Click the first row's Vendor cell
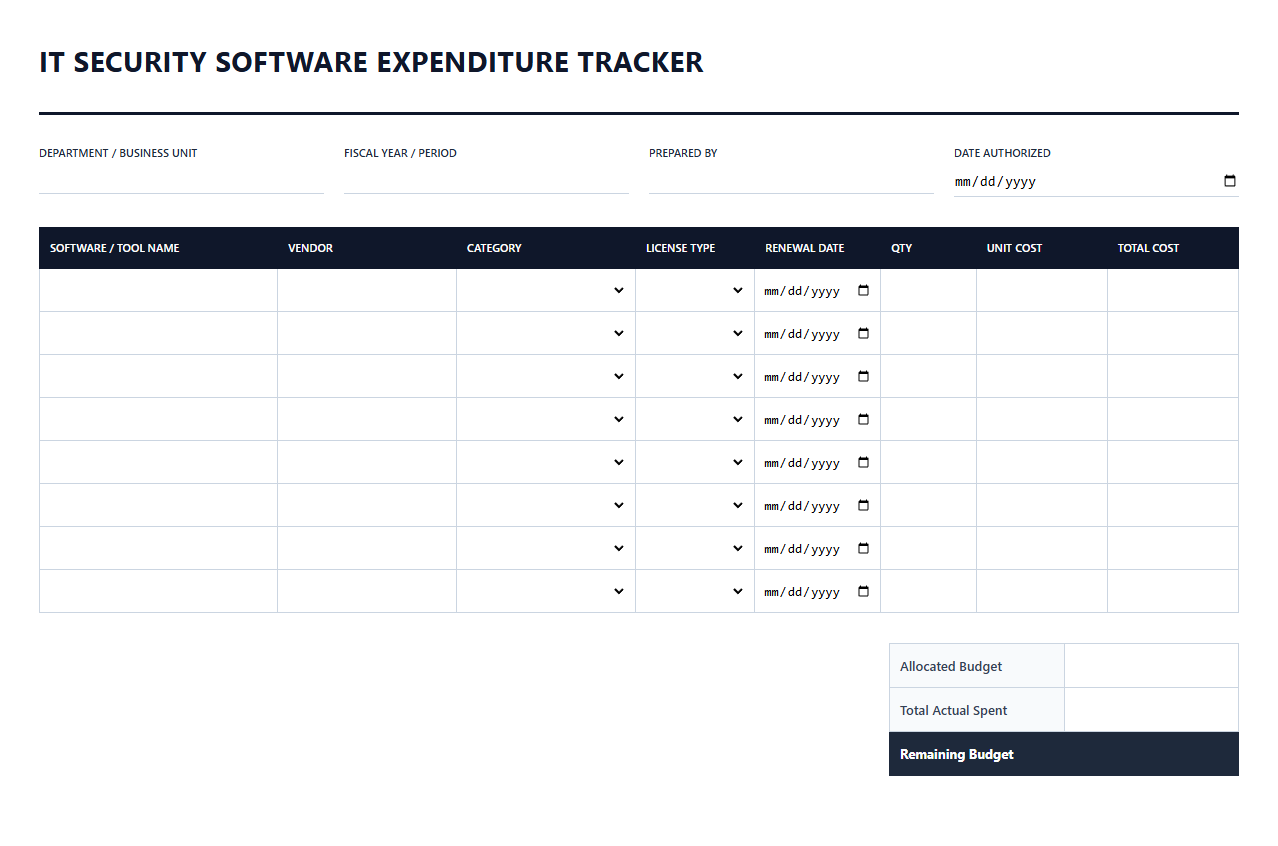Screen dimensions: 1278x846 (x=367, y=290)
